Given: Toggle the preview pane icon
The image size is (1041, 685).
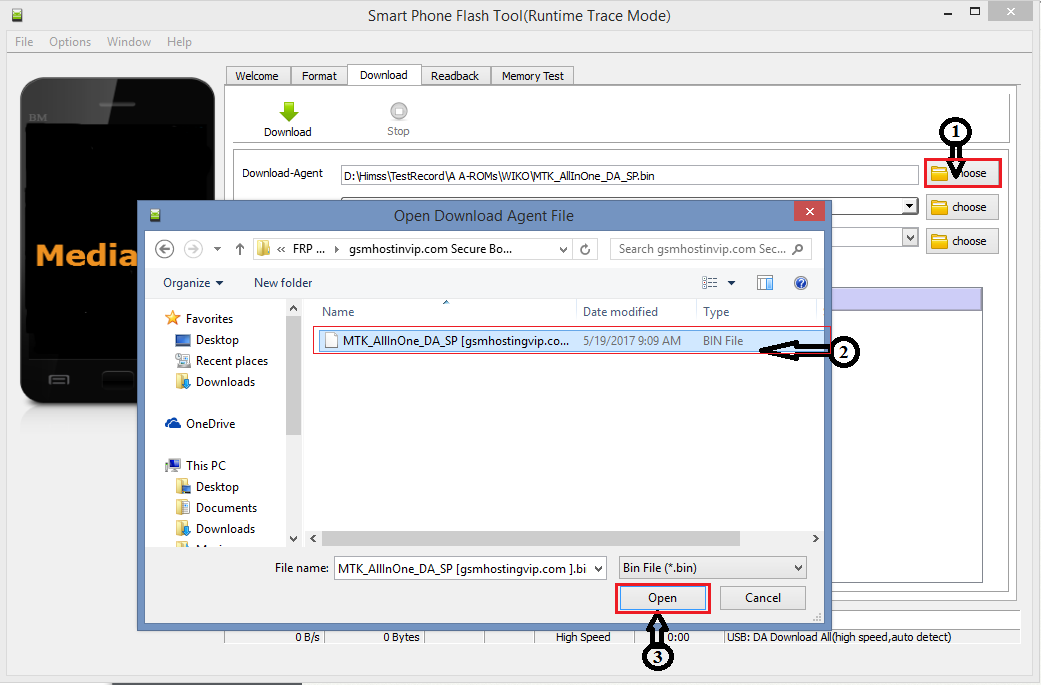Looking at the screenshot, I should [x=765, y=283].
